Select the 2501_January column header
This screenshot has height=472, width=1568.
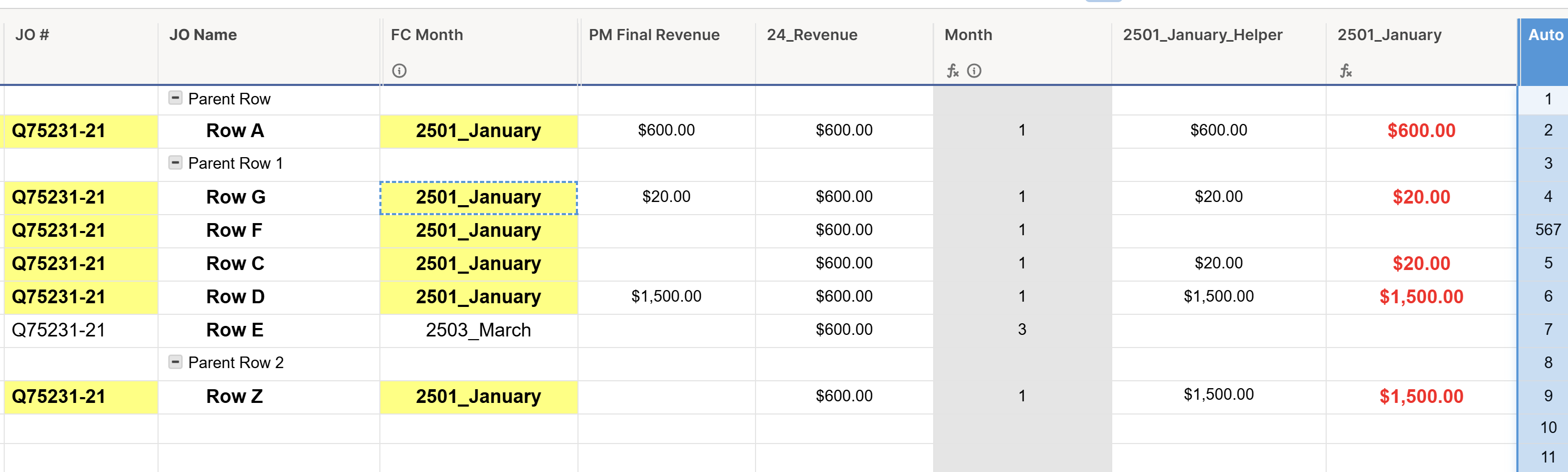1422,52
